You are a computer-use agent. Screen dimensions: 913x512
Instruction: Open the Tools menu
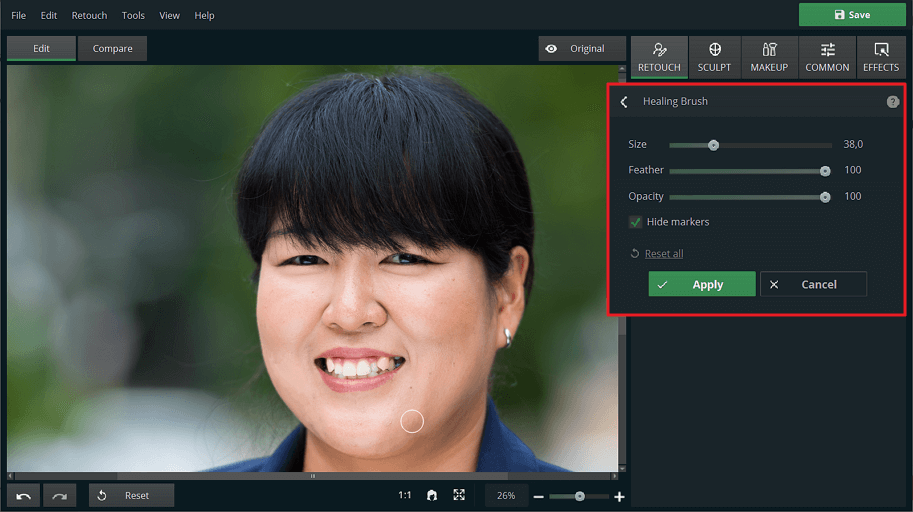pyautogui.click(x=133, y=16)
